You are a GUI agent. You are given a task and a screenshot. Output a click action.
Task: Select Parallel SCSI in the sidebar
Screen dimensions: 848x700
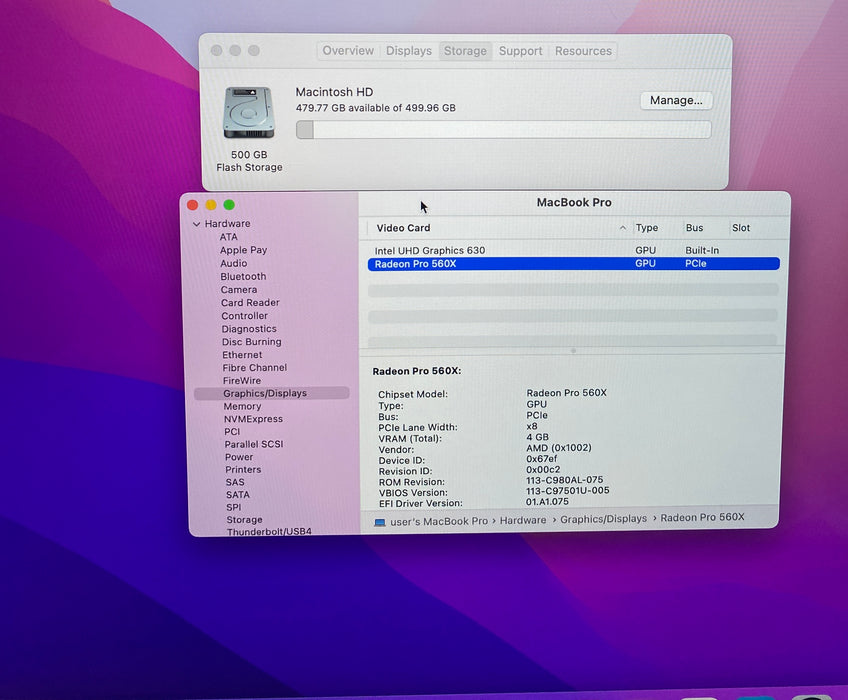tap(254, 444)
